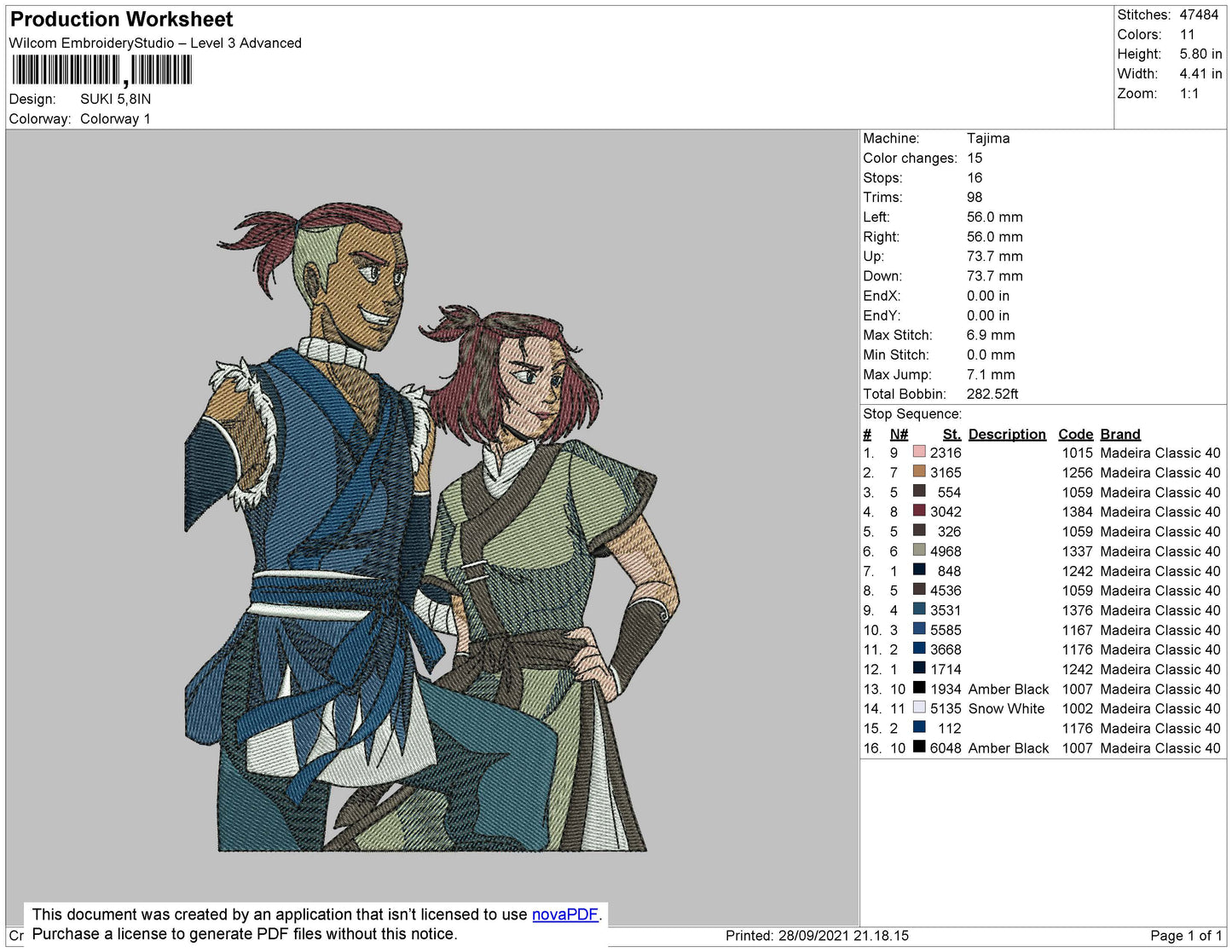Click the "N#" column header

[899, 434]
